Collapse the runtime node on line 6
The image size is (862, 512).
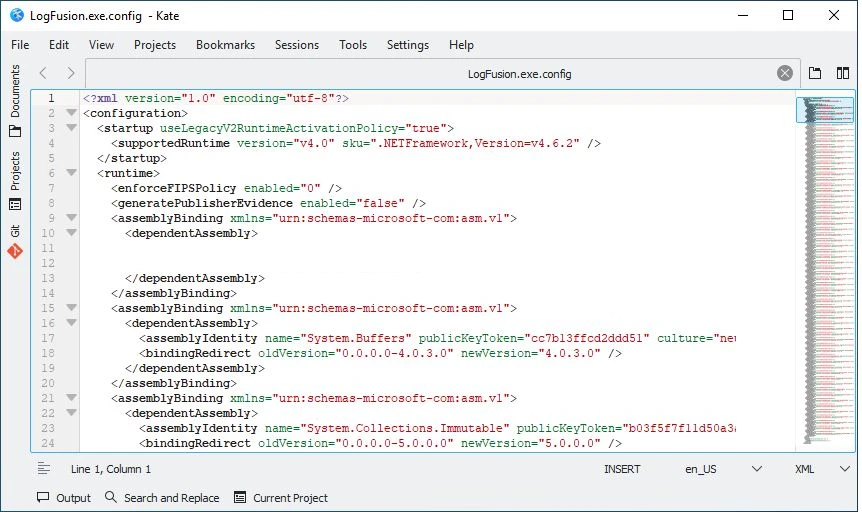click(71, 172)
